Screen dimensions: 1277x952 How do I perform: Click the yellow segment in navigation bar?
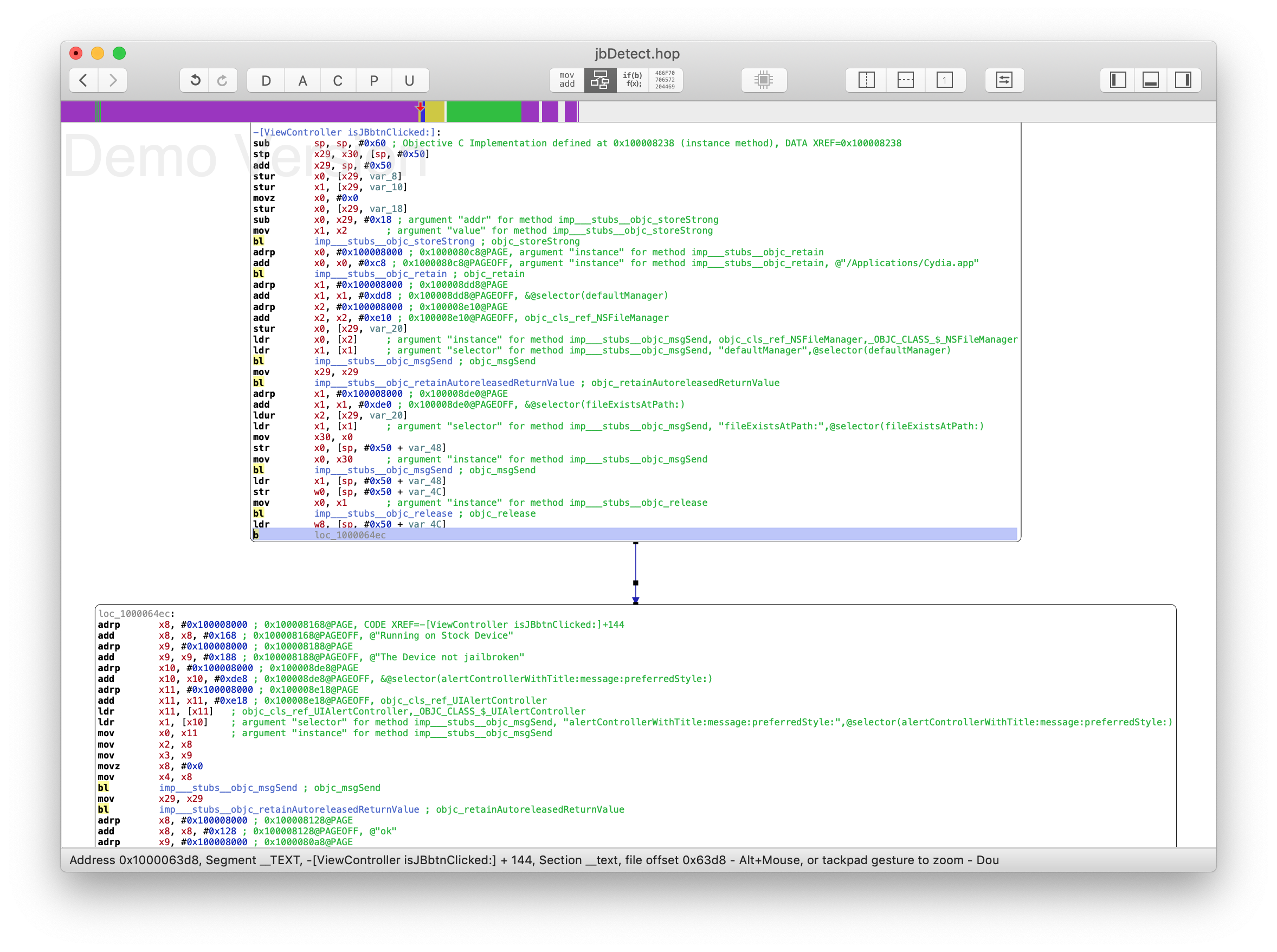[x=435, y=111]
